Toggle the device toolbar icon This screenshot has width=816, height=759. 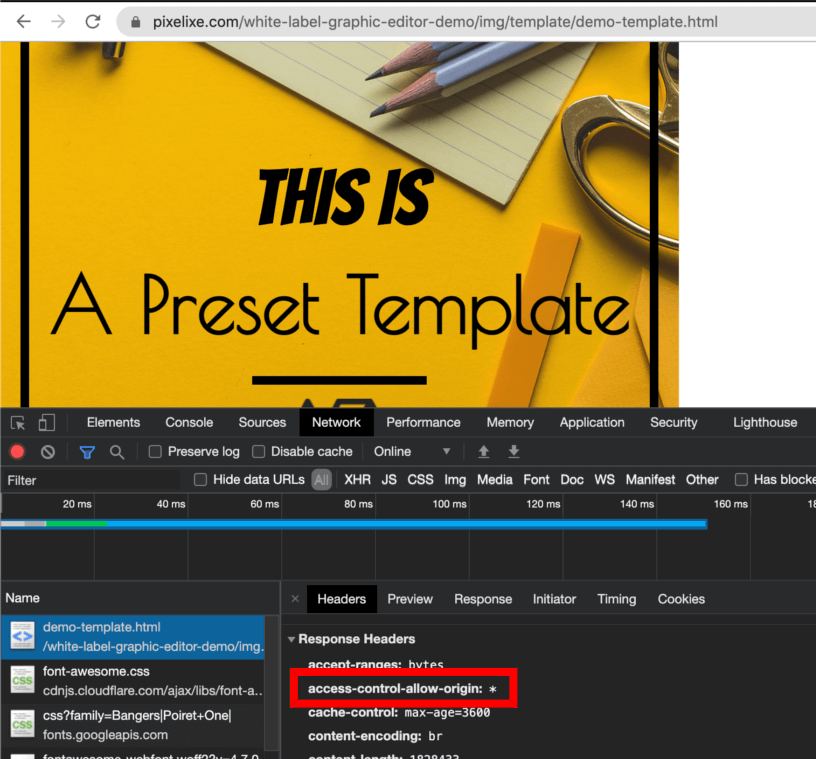point(46,423)
